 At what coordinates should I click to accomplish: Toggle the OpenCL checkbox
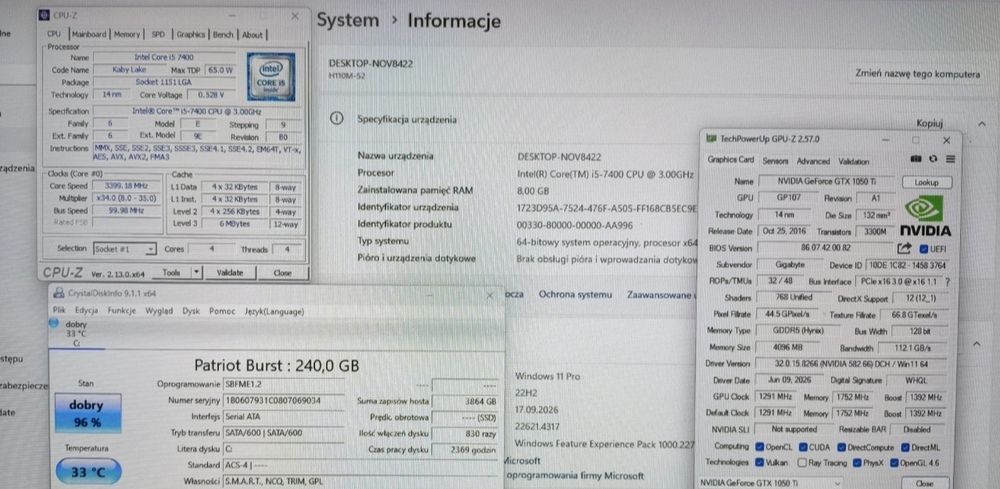(x=759, y=447)
